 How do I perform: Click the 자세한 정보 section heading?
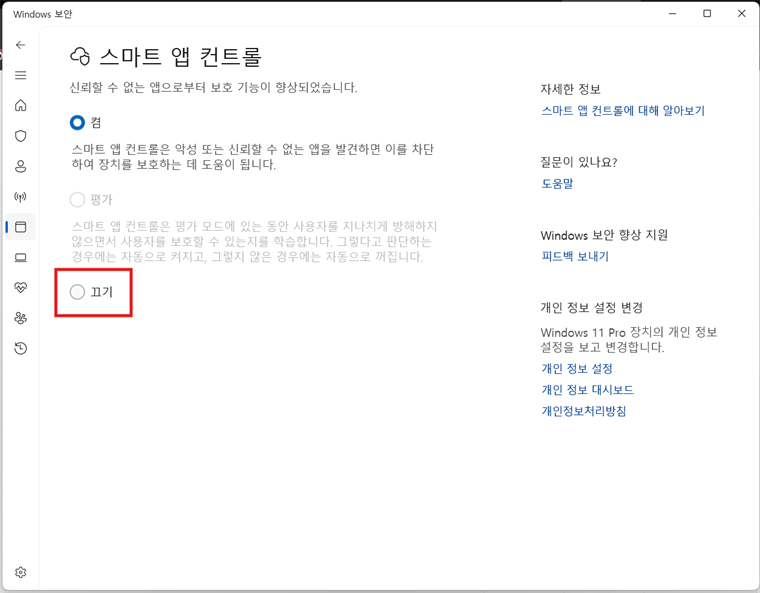point(570,89)
